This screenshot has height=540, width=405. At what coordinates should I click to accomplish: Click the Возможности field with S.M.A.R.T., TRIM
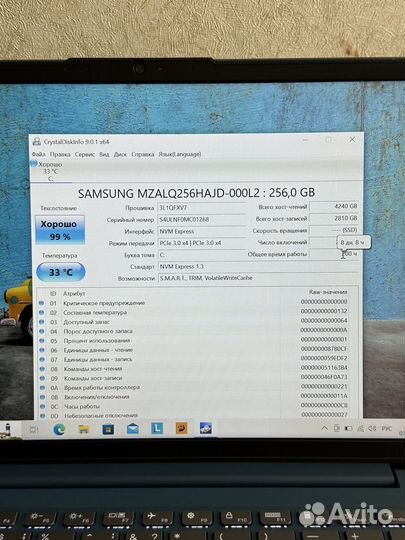(258, 278)
